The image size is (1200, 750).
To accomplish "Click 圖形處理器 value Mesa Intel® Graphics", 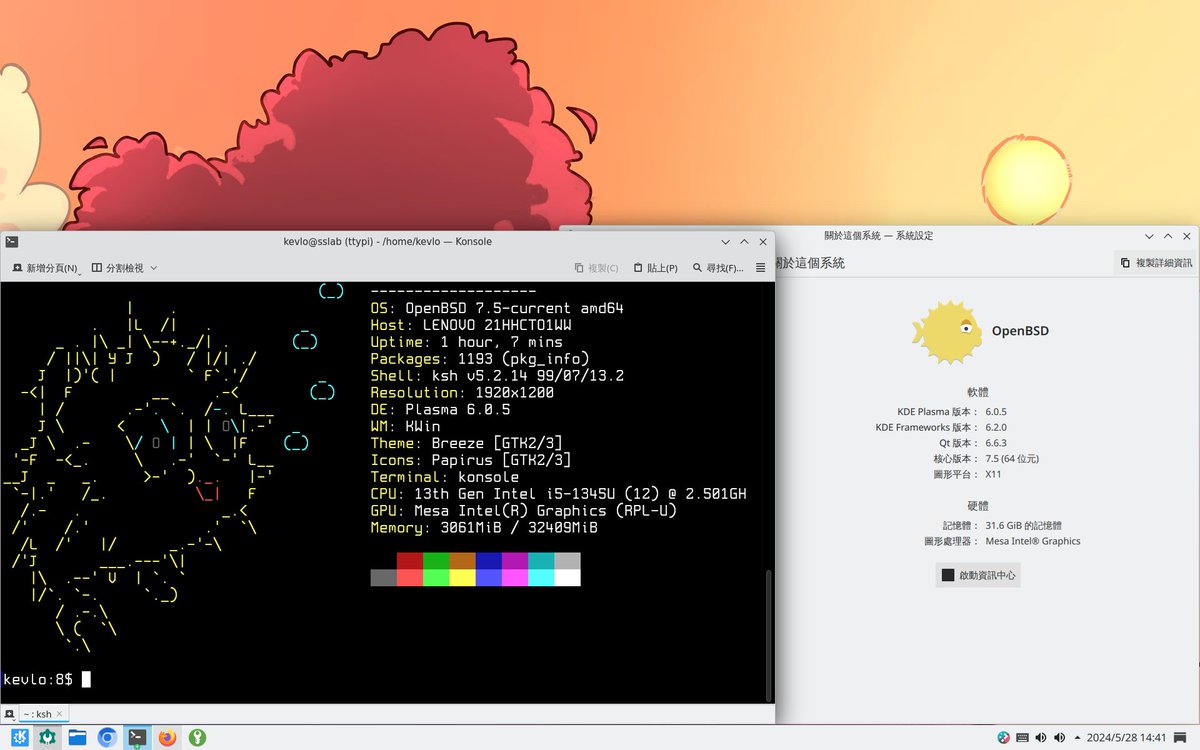I will 1033,541.
